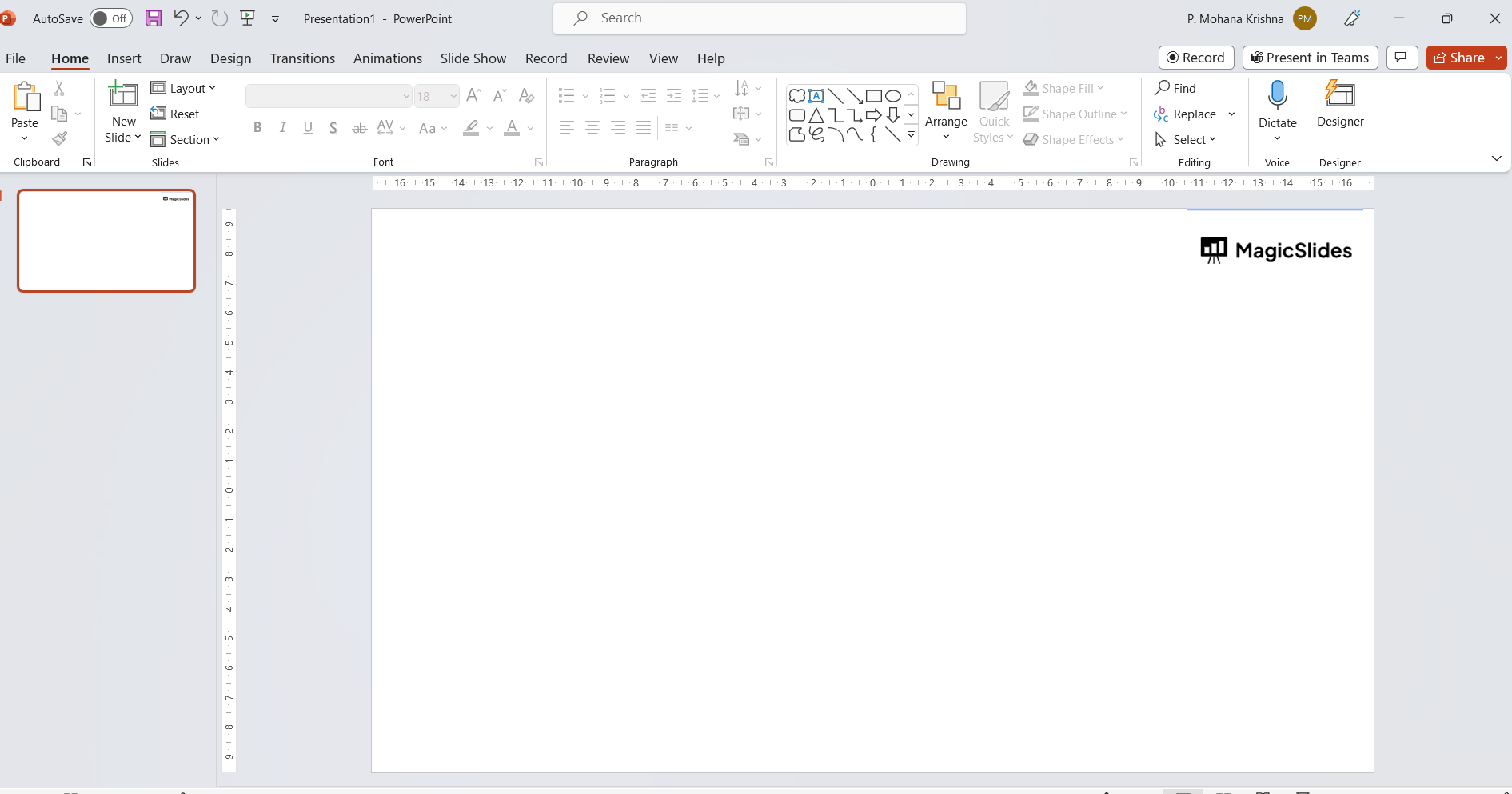Click the Find magnifier icon
The width and height of the screenshot is (1512, 794).
1163,88
